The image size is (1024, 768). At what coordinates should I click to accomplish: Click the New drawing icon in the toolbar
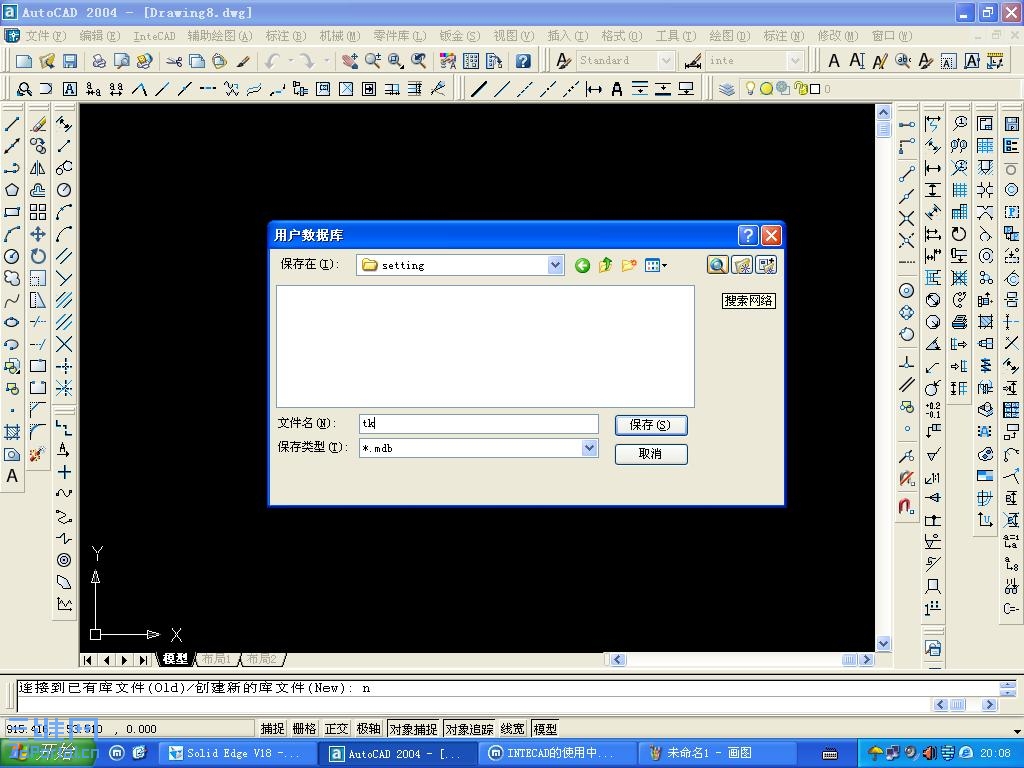pyautogui.click(x=24, y=61)
